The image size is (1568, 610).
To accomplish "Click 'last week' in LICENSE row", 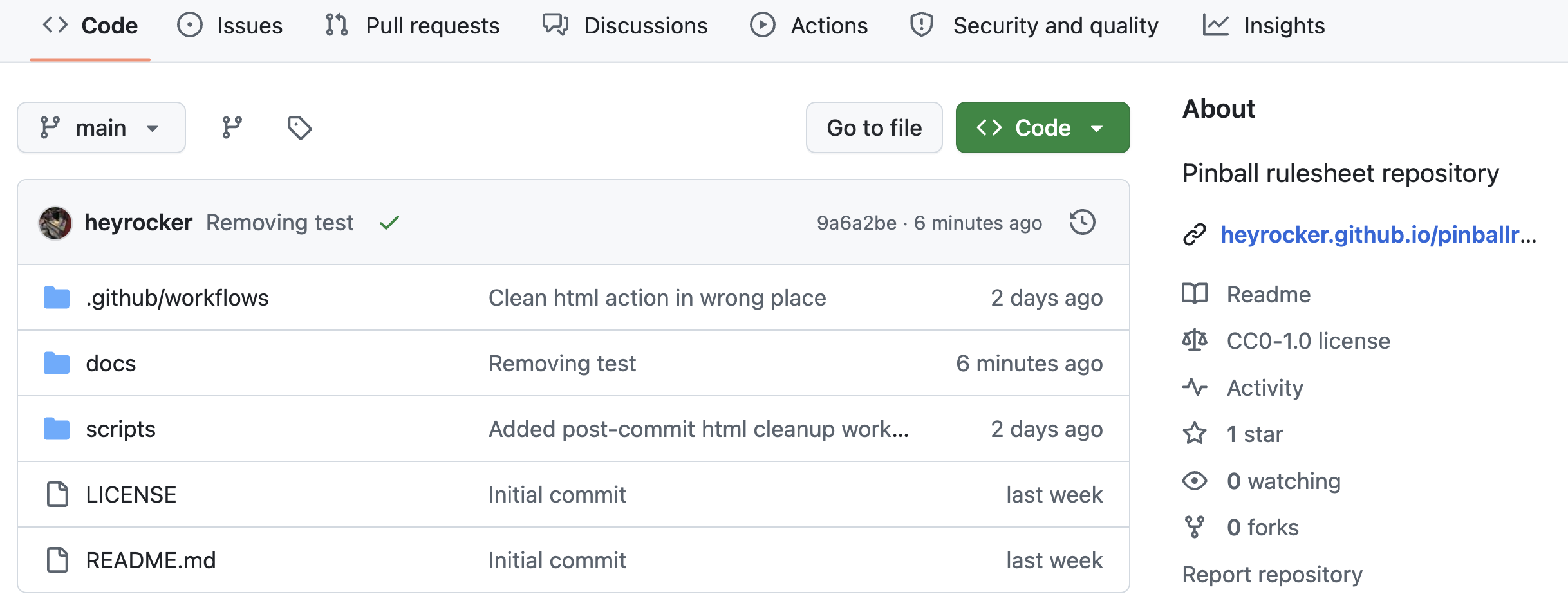I will tap(1054, 495).
